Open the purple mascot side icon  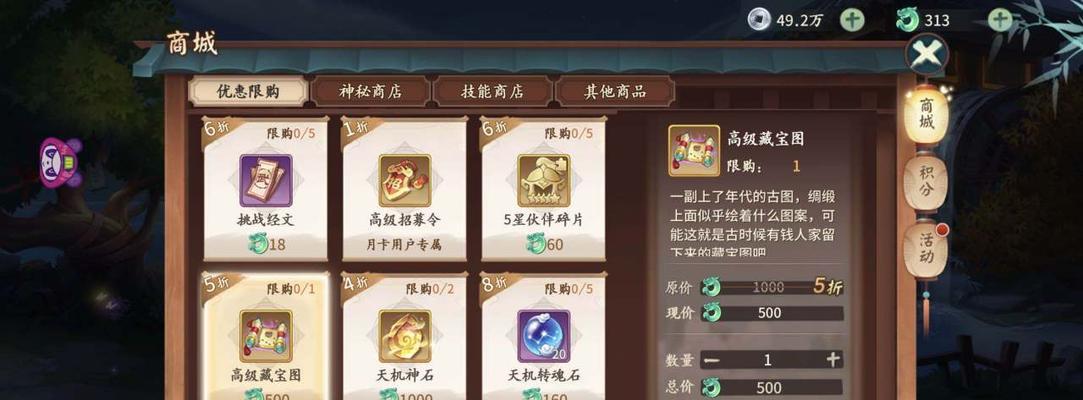[59, 162]
